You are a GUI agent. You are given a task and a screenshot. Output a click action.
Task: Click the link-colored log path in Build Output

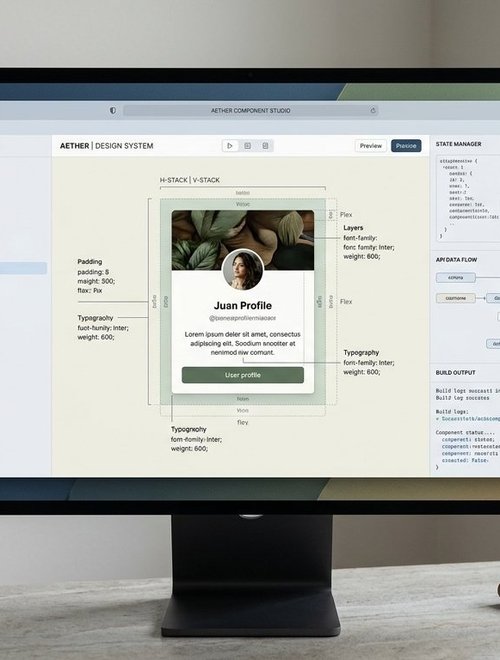[x=468, y=419]
